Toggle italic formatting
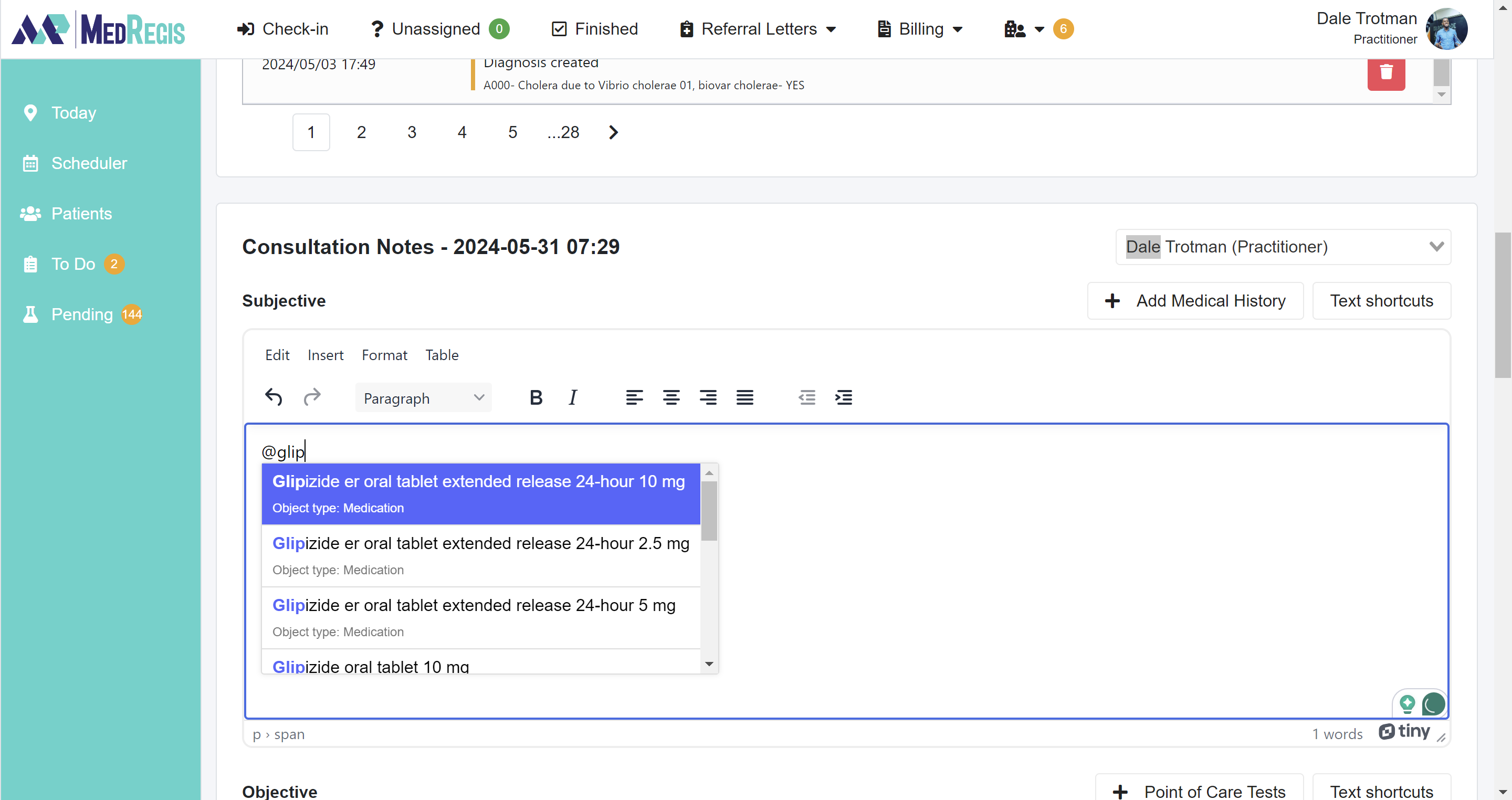The height and width of the screenshot is (800, 1512). tap(572, 397)
